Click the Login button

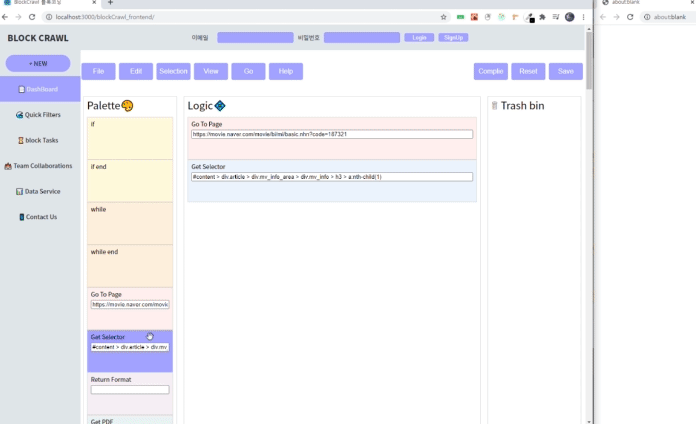(x=419, y=38)
